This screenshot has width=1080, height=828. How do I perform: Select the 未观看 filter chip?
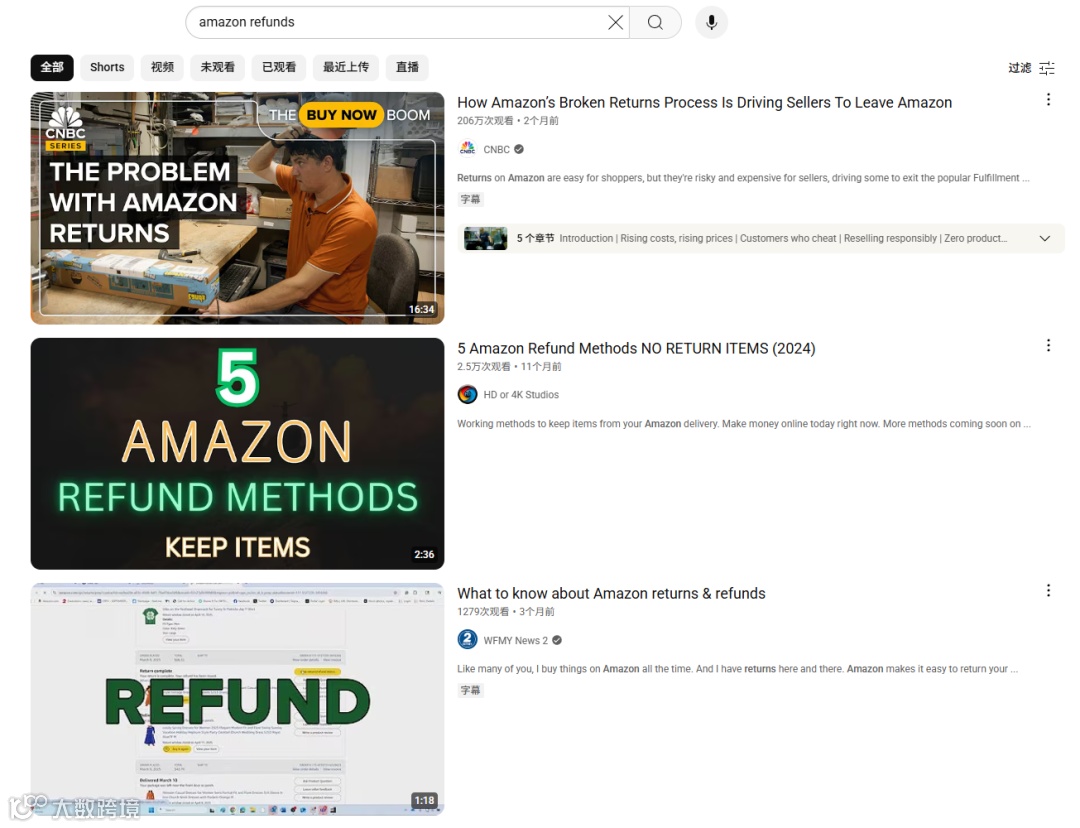[218, 68]
